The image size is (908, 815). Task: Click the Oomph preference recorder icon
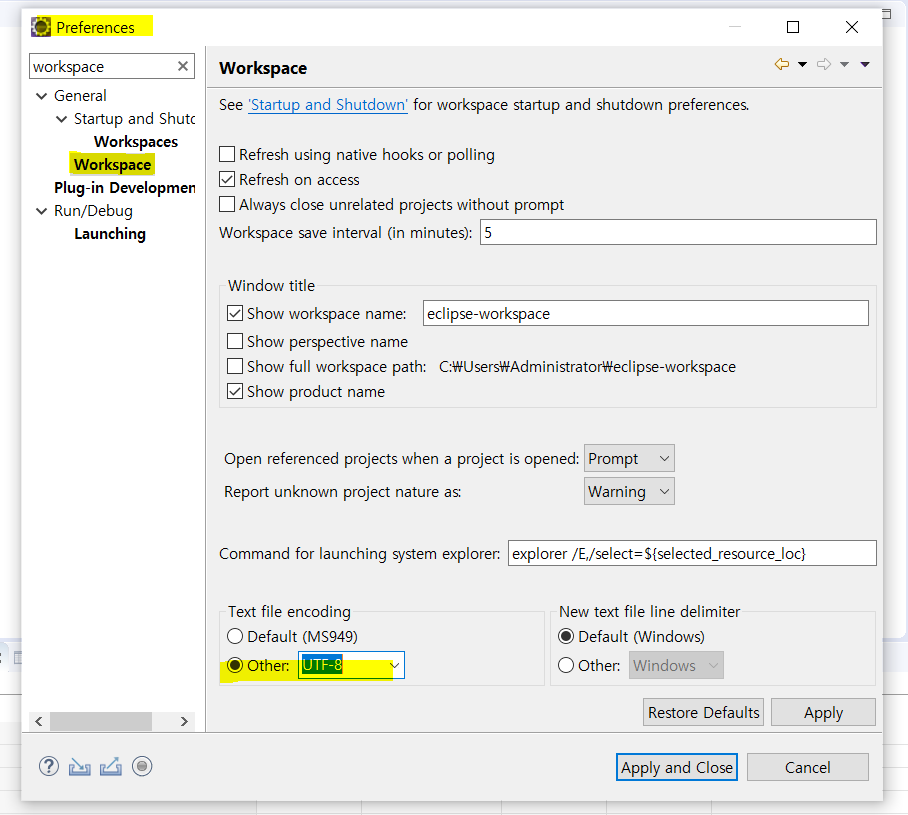point(142,766)
